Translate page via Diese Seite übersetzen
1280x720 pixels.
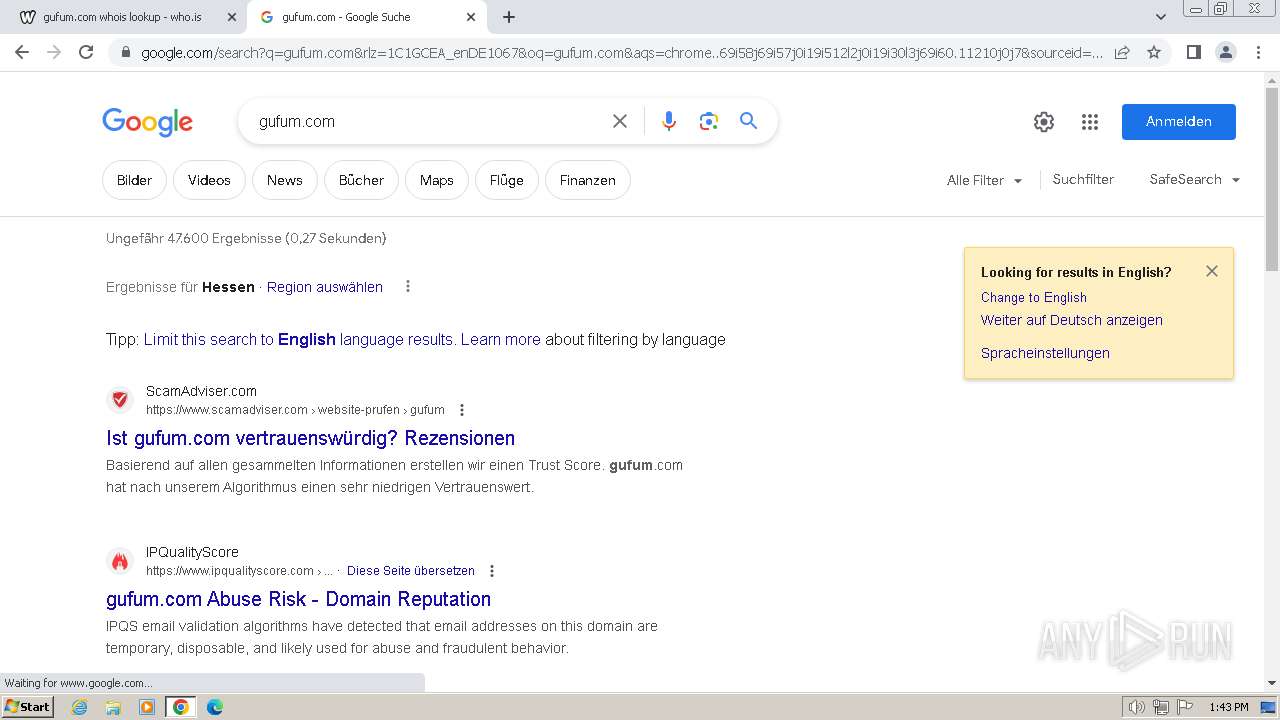[411, 571]
